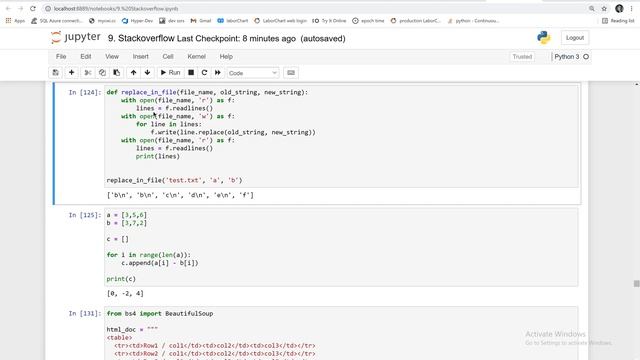
Task: Go back with the browser back arrow
Action: tap(9, 9)
